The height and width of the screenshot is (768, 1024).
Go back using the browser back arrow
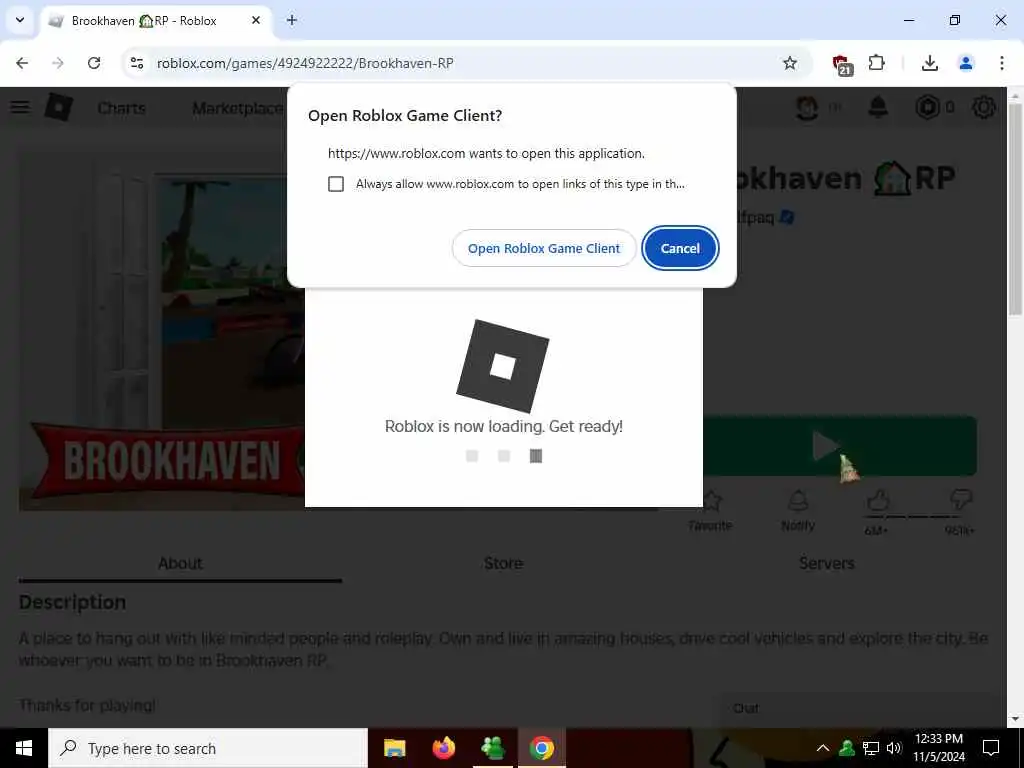pos(22,63)
